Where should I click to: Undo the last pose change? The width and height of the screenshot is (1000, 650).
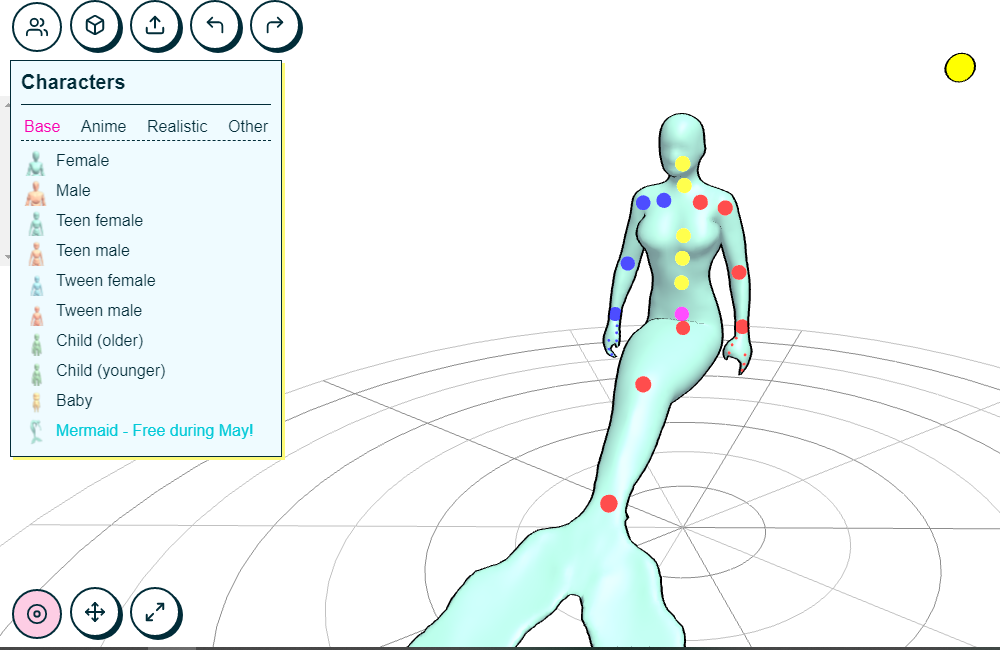click(x=215, y=26)
